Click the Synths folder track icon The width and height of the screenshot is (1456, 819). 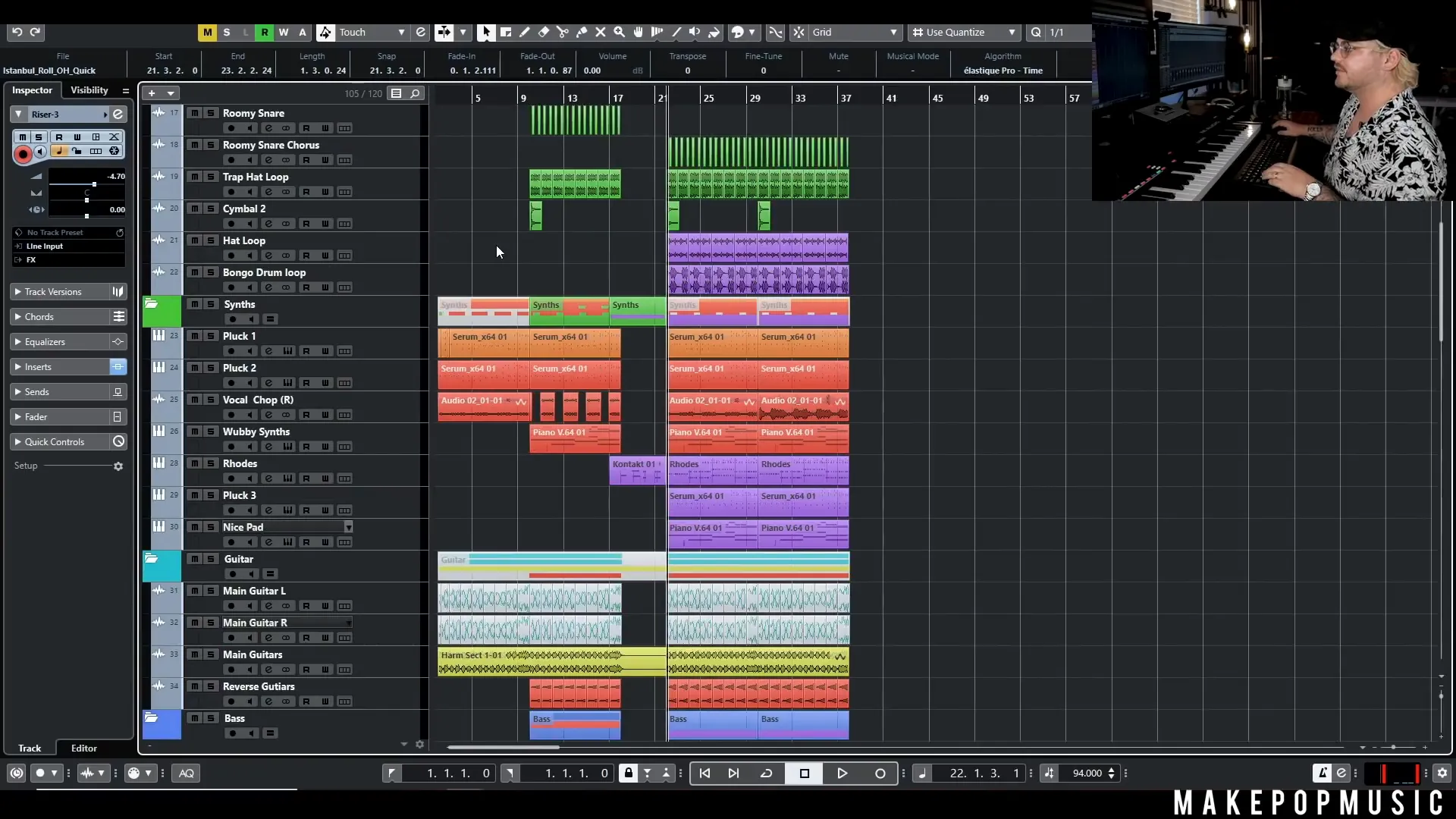coord(152,304)
